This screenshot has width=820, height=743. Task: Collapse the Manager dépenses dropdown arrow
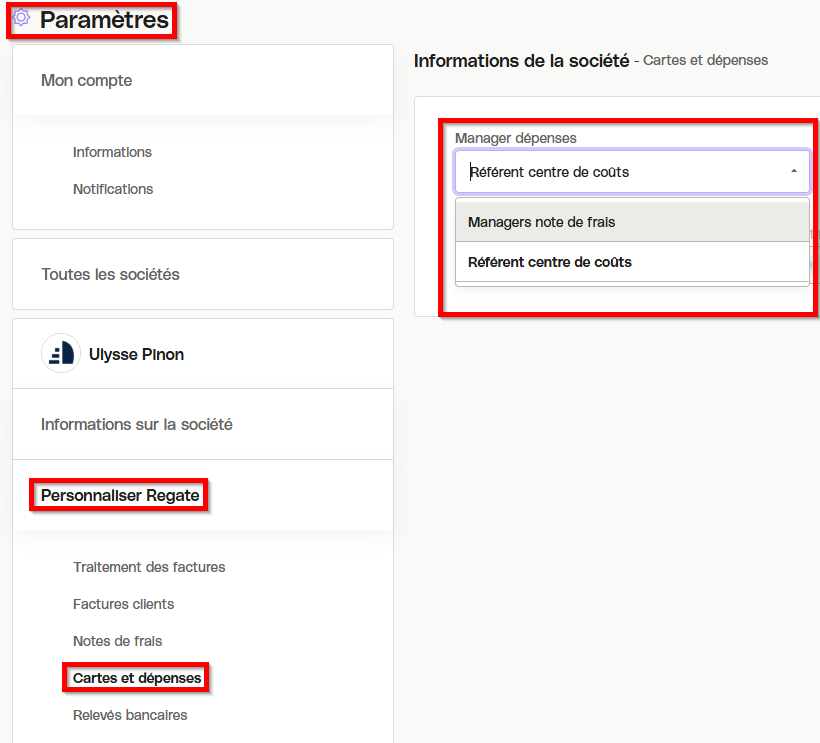click(793, 172)
